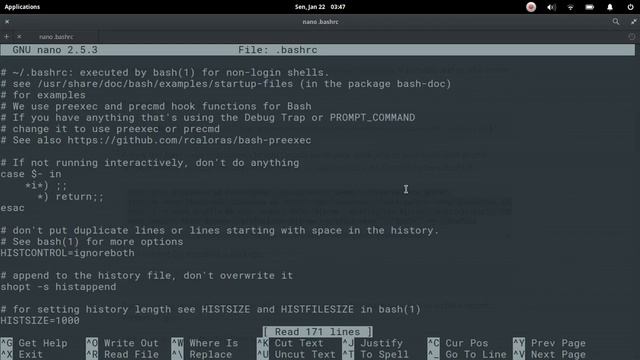The image size is (640, 360).
Task: Click the 'Read 171 lines' status message
Action: point(318,332)
